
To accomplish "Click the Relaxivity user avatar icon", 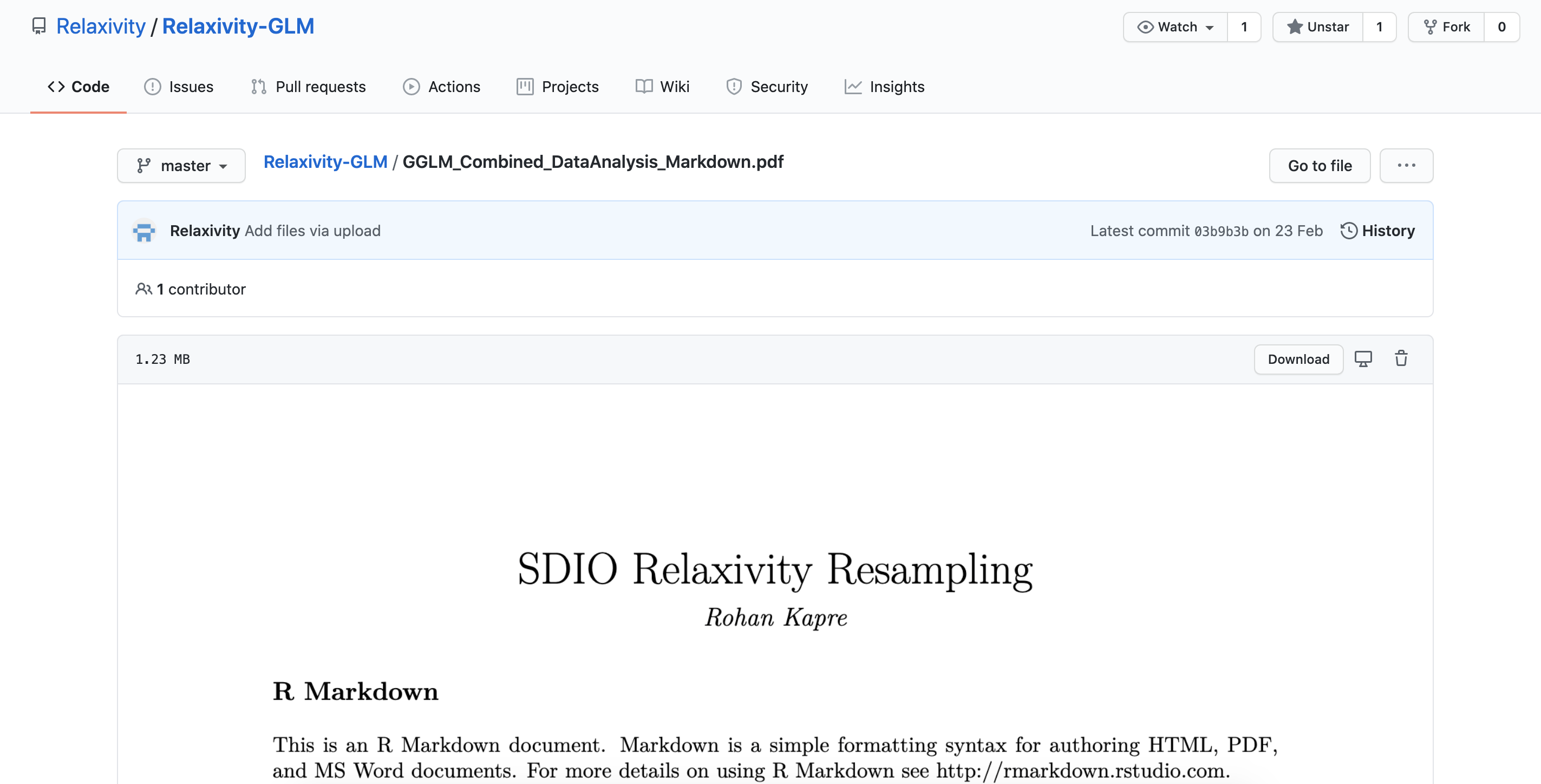I will 144,231.
